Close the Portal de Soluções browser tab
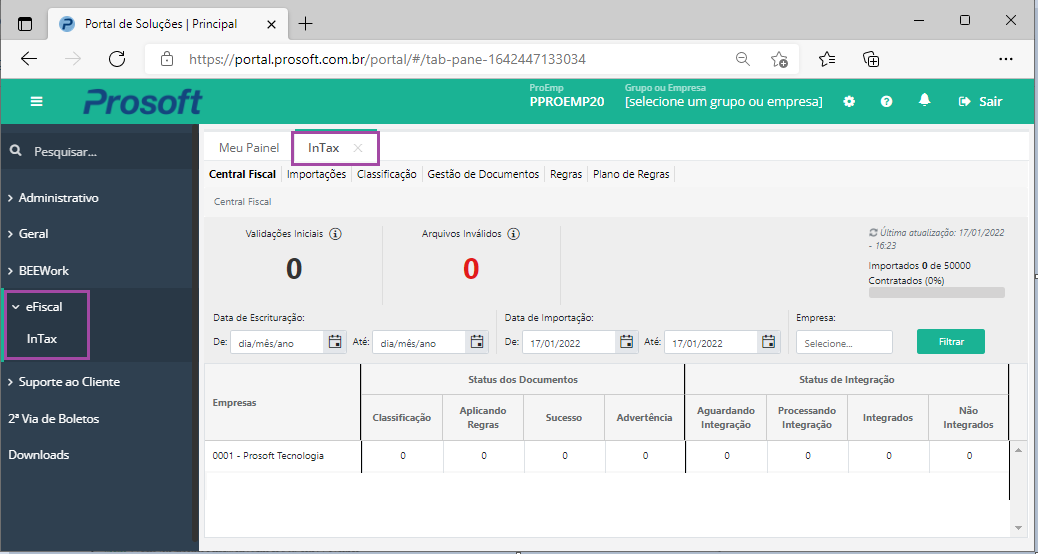 (x=271, y=24)
